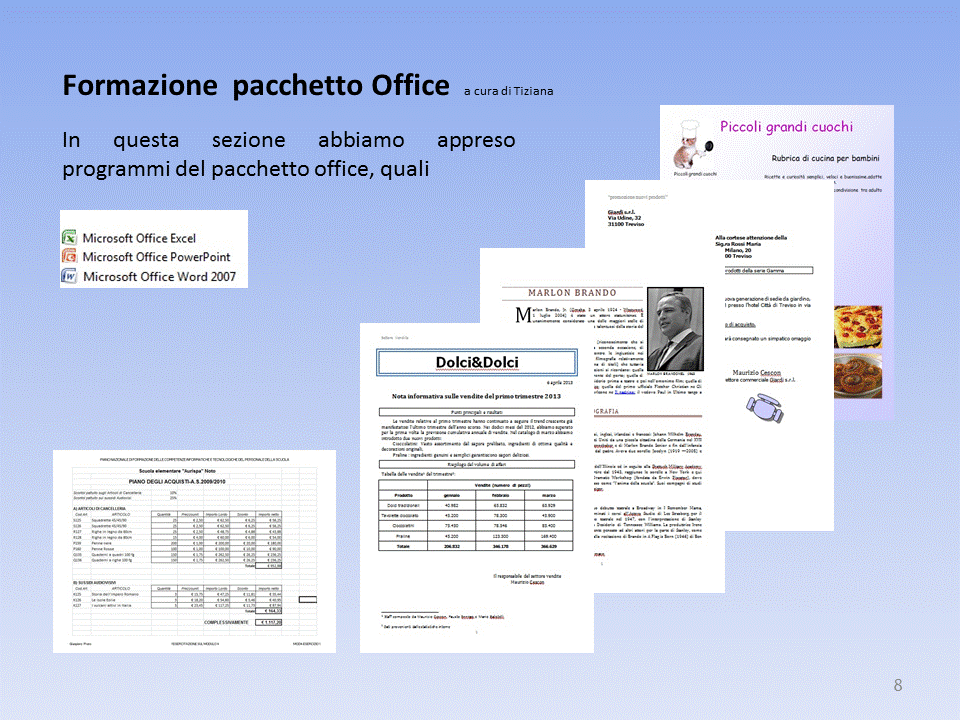Select the "Microsoft Office Excel" label

[x=139, y=238]
